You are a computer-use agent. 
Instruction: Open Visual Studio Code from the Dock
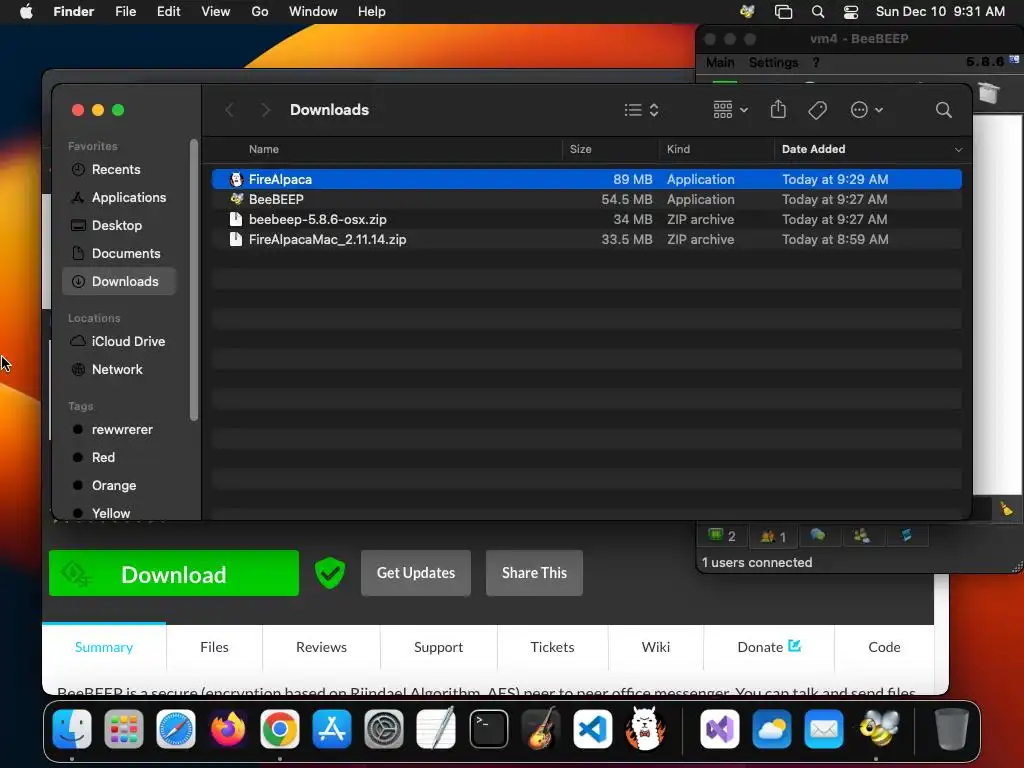593,728
